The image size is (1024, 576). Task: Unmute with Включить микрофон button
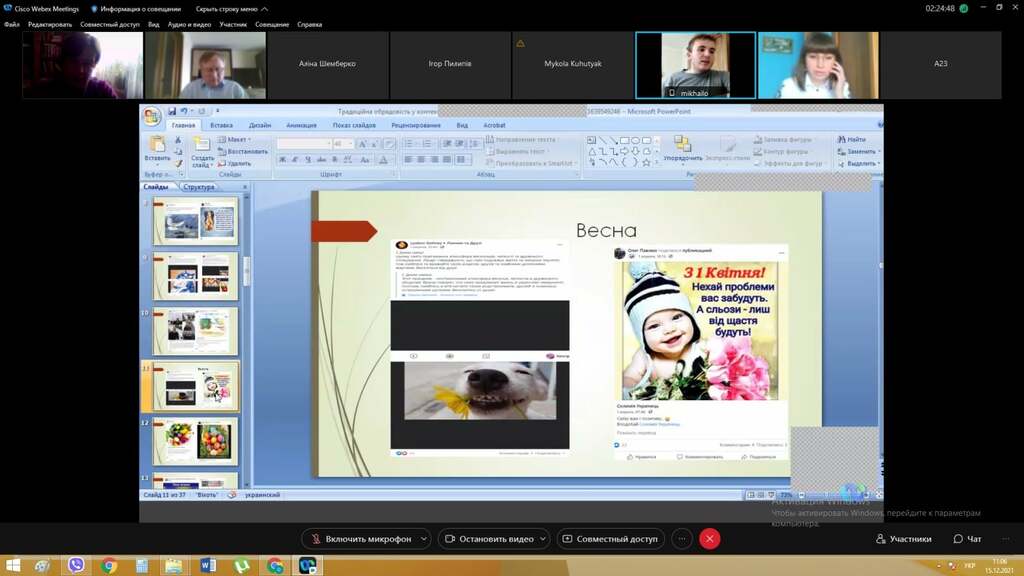pyautogui.click(x=360, y=539)
